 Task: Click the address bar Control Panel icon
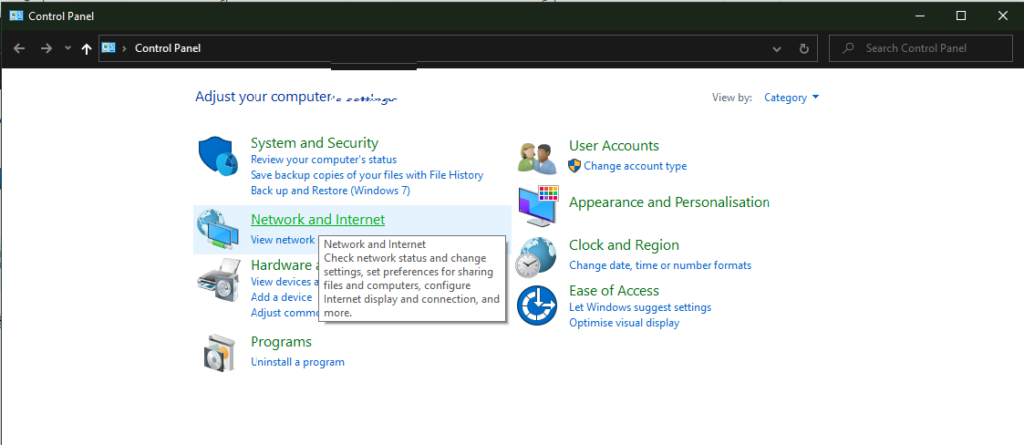109,48
